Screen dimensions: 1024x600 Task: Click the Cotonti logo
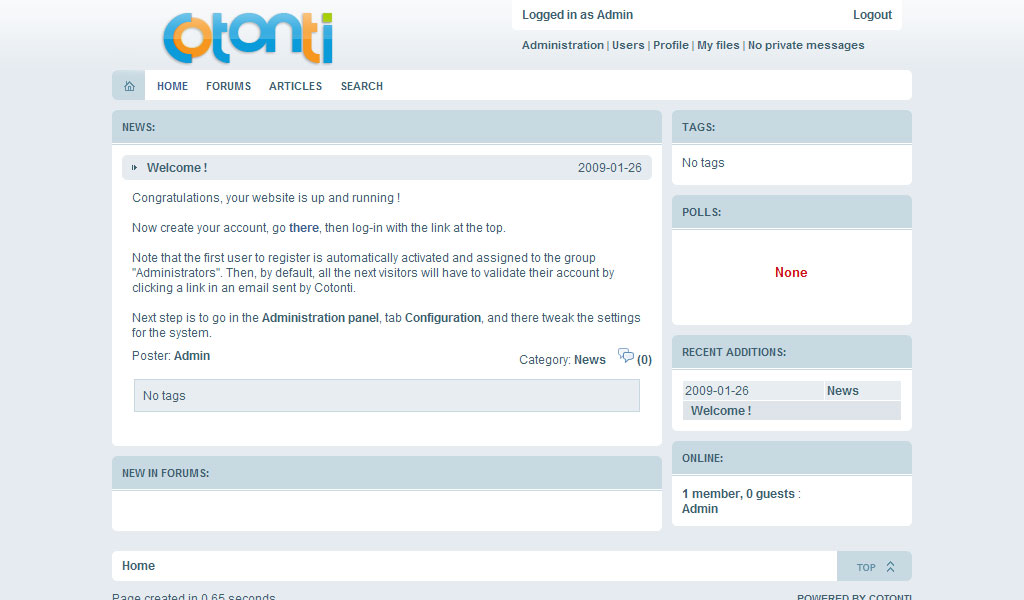247,38
